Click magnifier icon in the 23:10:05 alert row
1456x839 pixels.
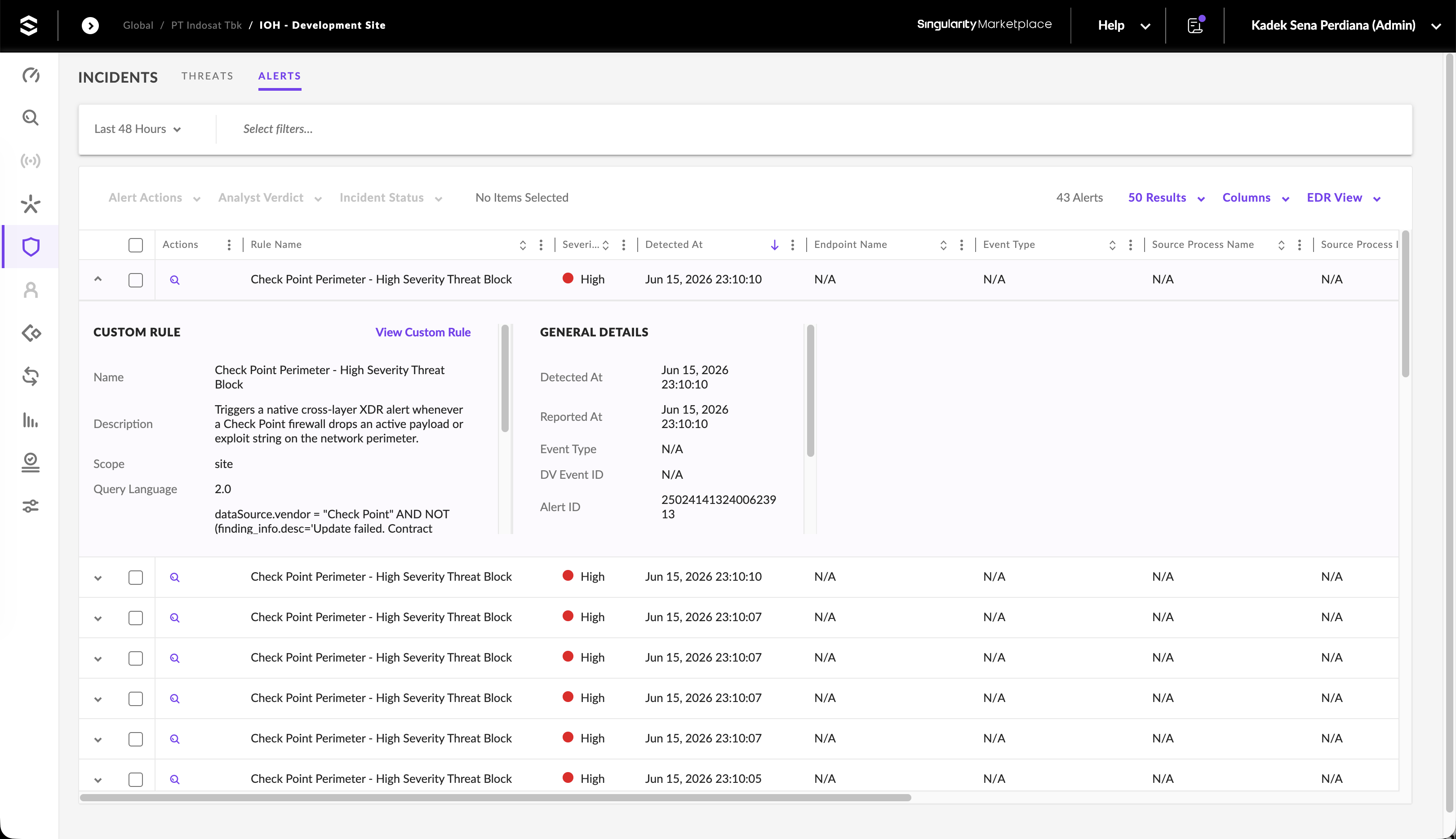175,780
